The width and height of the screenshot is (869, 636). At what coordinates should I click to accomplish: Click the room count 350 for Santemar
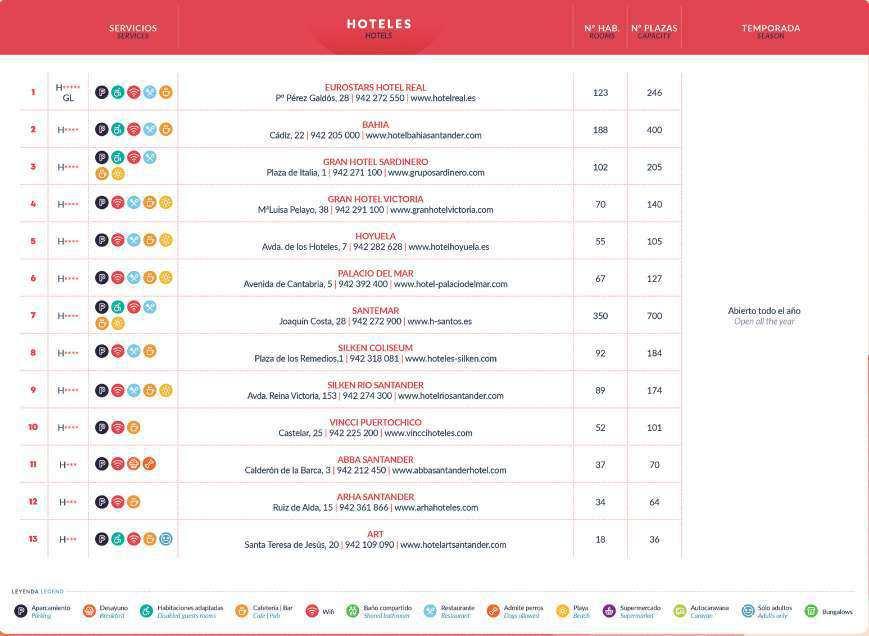[600, 316]
